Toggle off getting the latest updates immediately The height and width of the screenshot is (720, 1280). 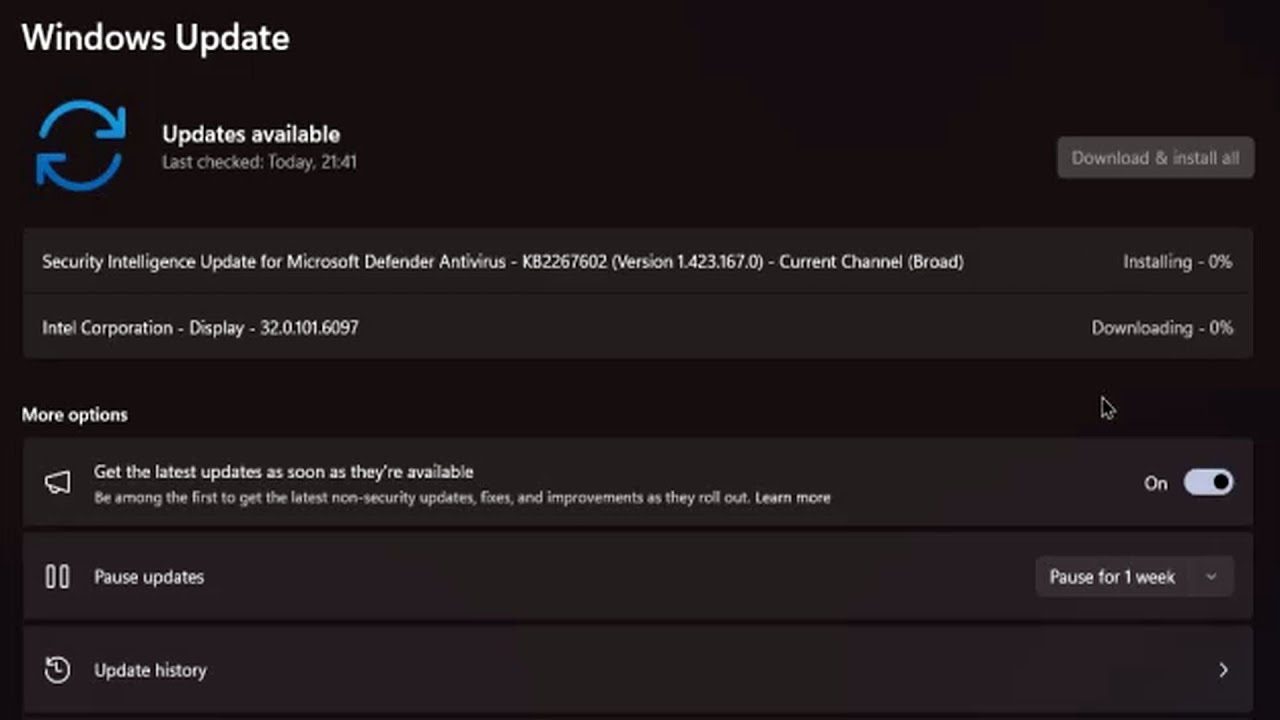(x=1208, y=482)
